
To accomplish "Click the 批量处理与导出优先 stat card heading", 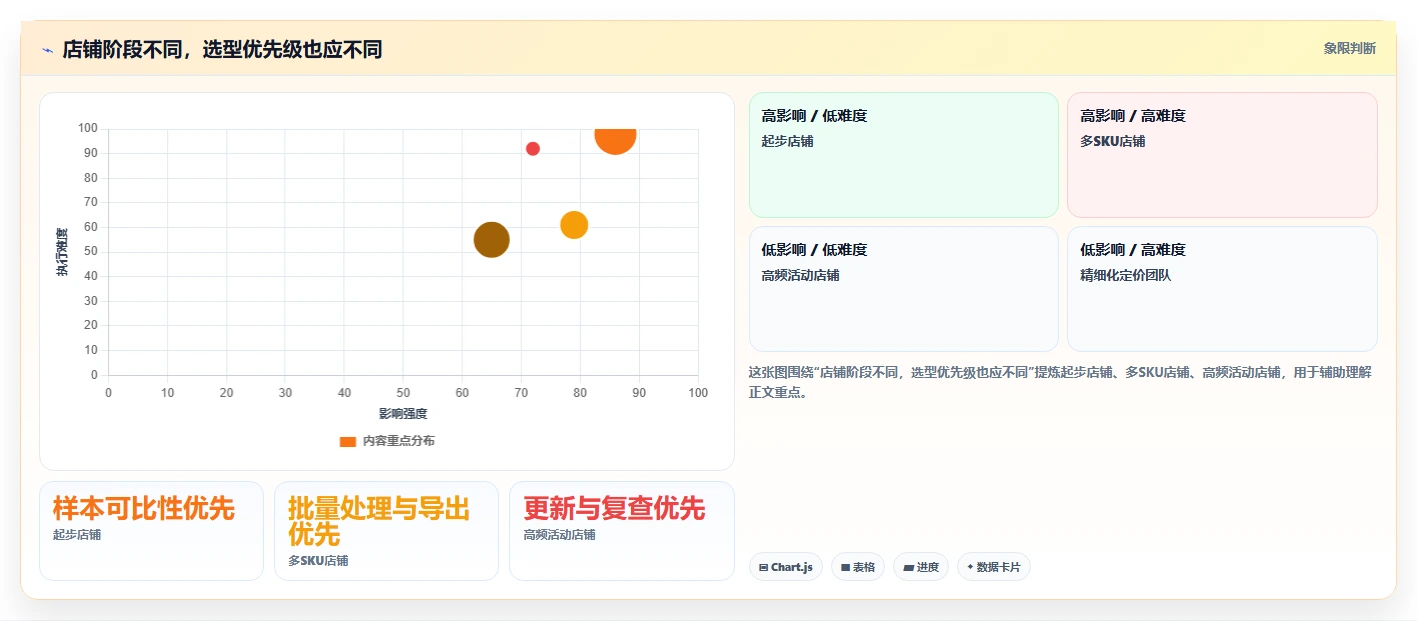I will tap(379, 521).
